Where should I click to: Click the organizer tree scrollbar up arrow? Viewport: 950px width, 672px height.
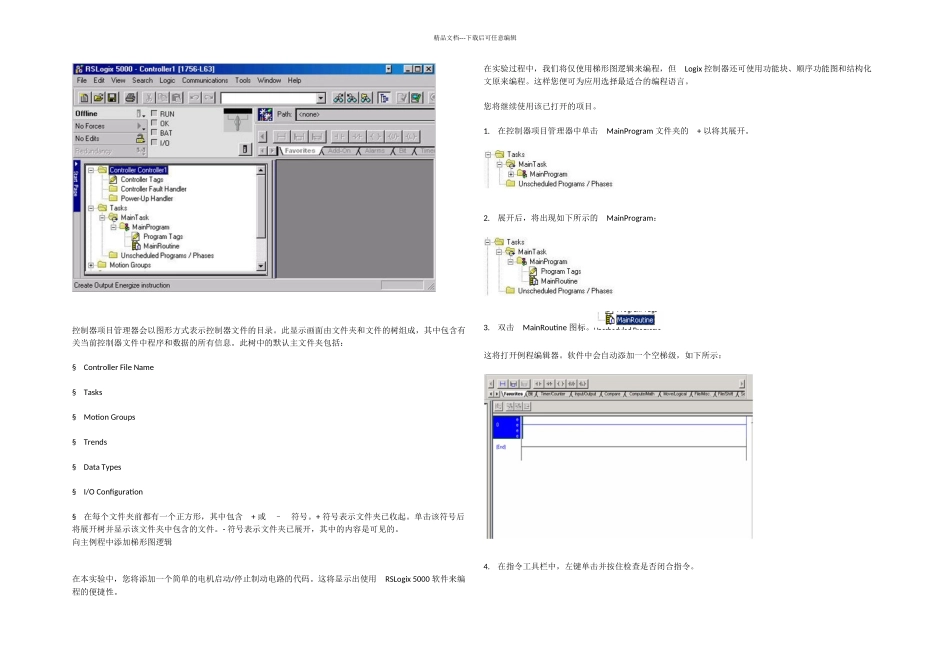(261, 170)
